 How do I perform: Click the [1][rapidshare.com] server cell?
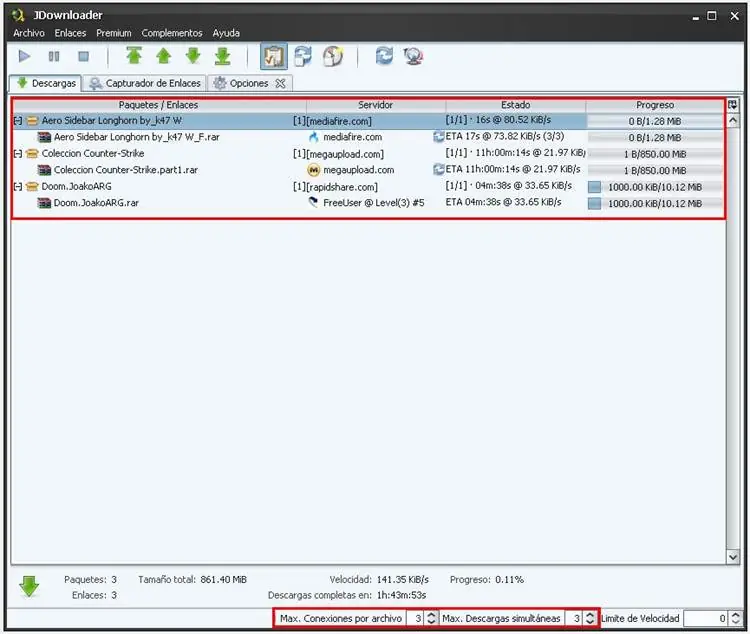tap(335, 187)
